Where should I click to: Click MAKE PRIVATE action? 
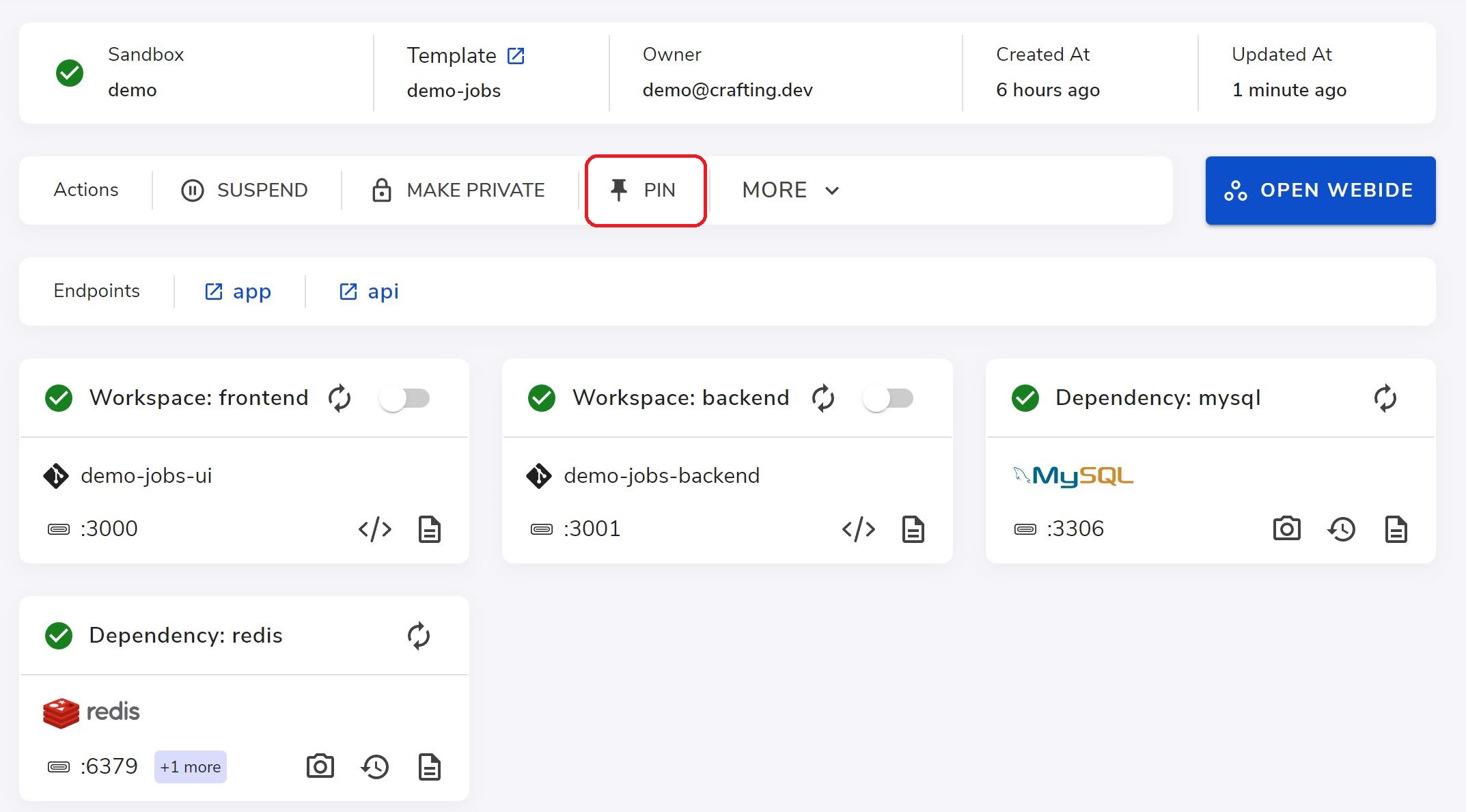pos(458,190)
